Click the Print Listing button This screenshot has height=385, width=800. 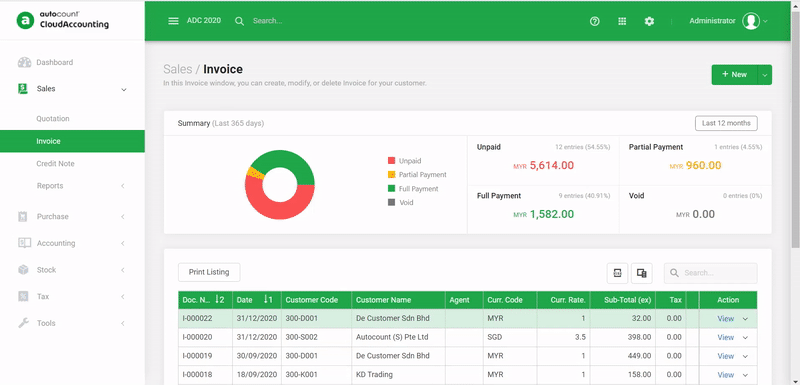209,272
